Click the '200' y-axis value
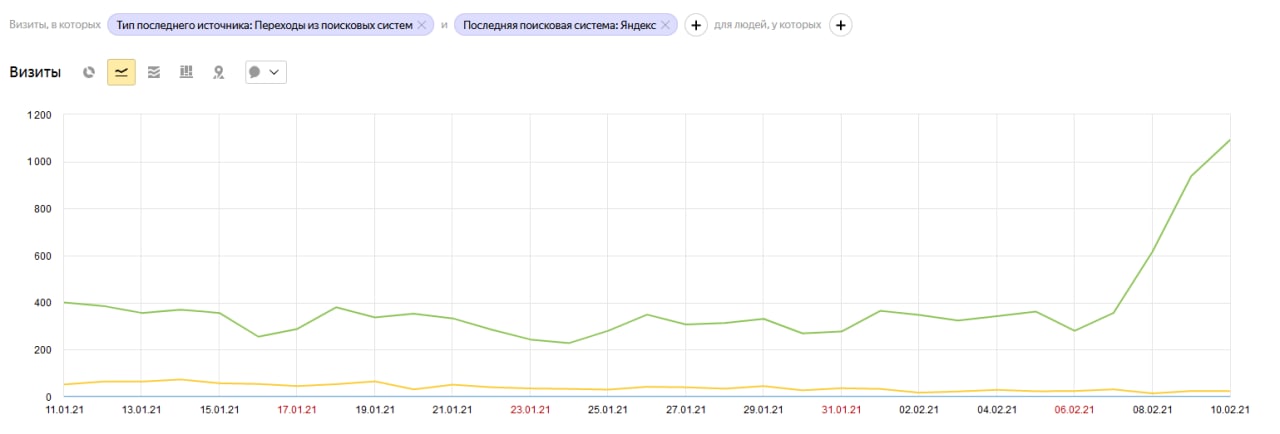1280x434 pixels. pos(43,350)
